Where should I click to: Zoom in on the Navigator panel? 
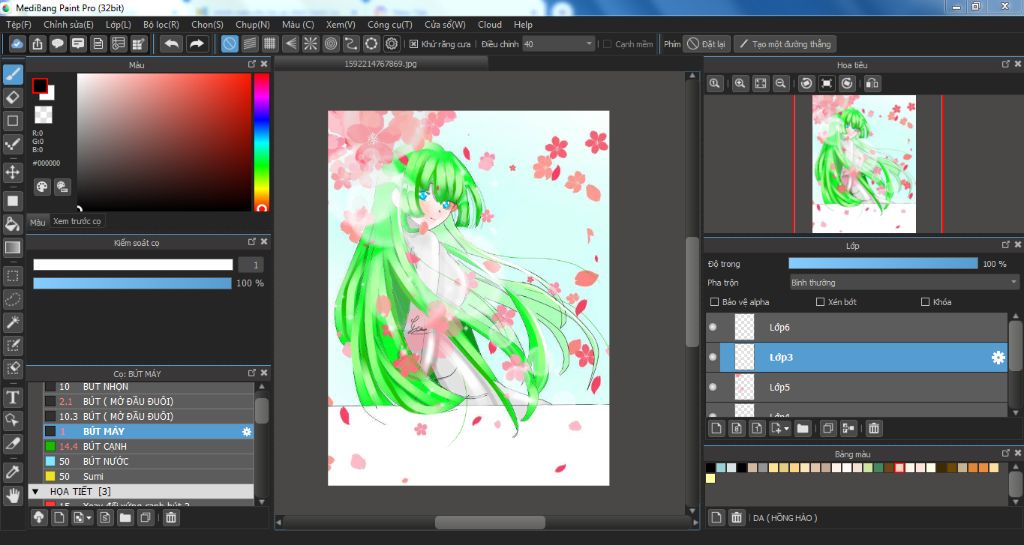[x=740, y=84]
